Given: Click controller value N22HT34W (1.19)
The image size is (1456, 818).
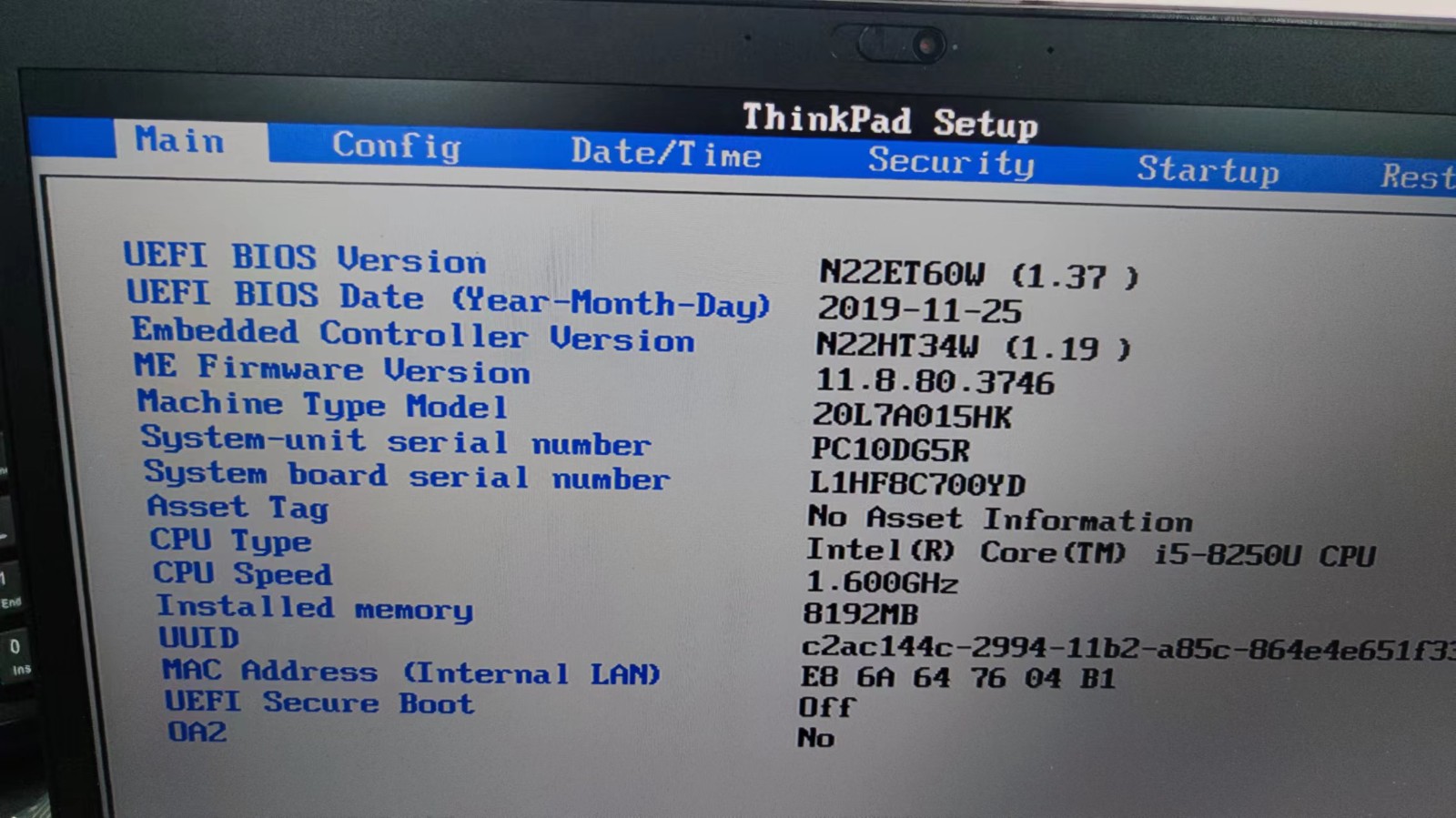Looking at the screenshot, I should 973,347.
